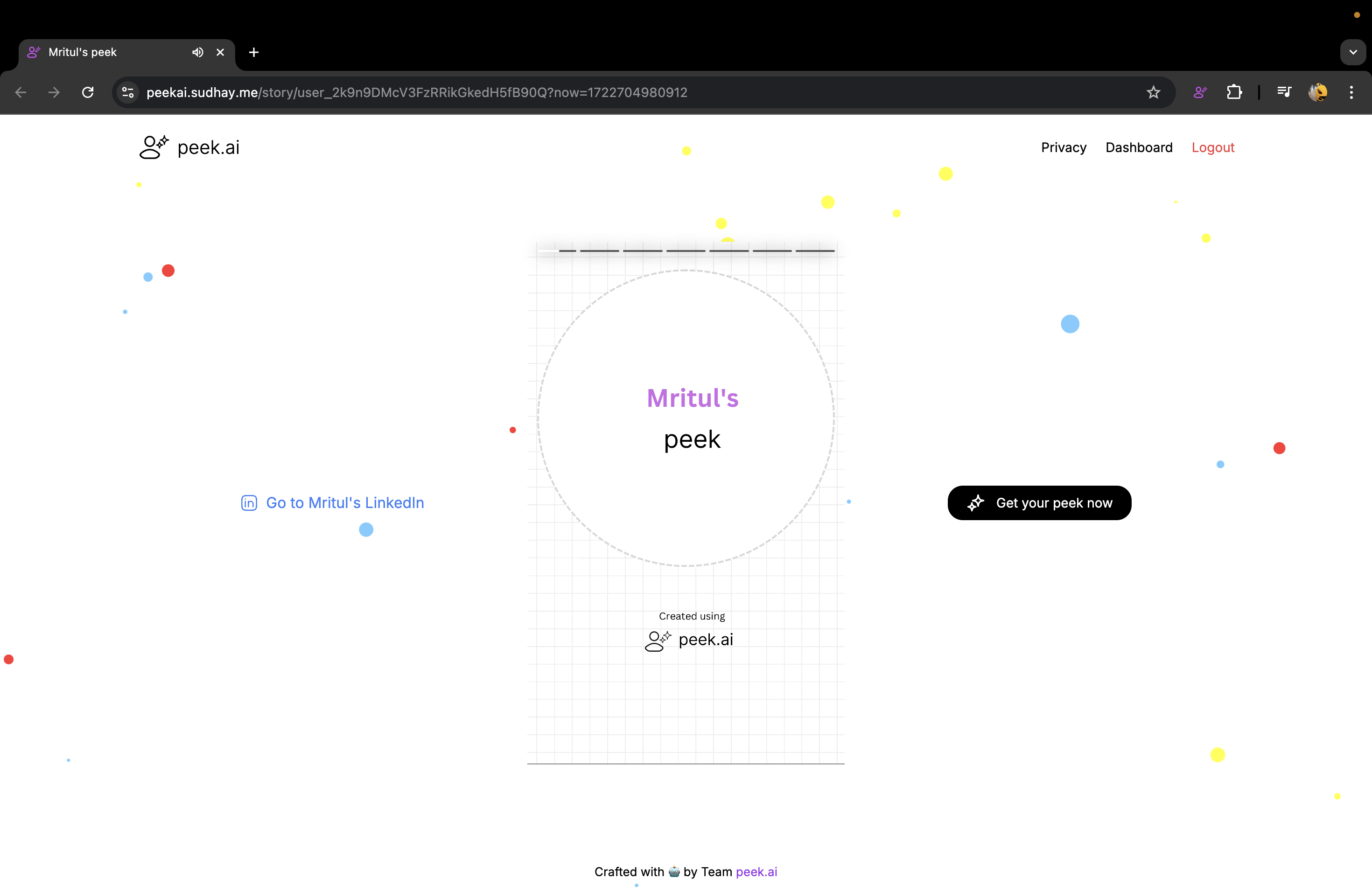Reload the page
Image resolution: width=1372 pixels, height=892 pixels.
pos(88,92)
